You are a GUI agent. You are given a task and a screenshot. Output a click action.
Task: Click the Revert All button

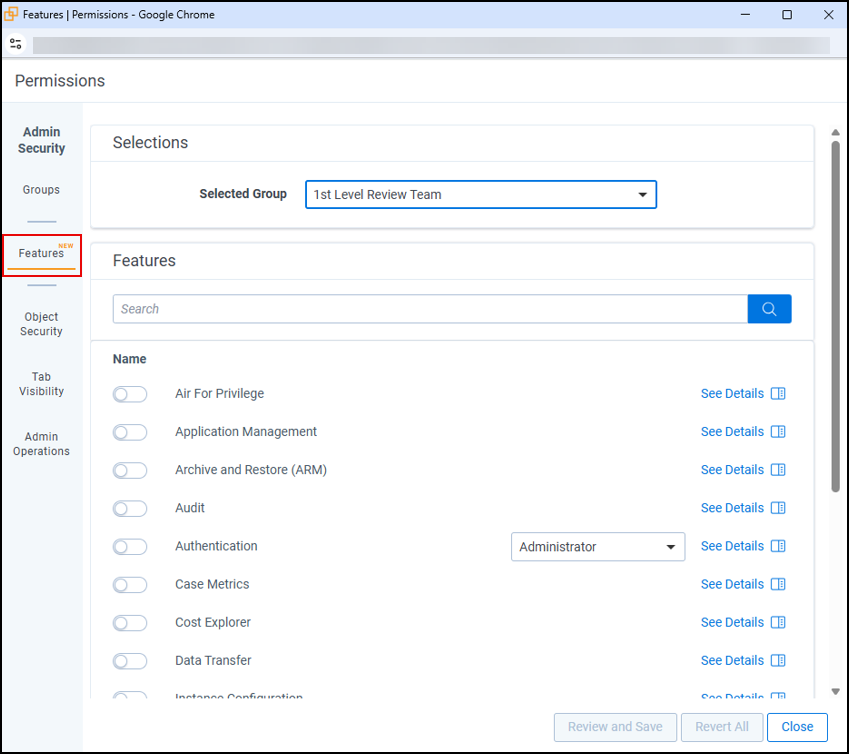(721, 727)
